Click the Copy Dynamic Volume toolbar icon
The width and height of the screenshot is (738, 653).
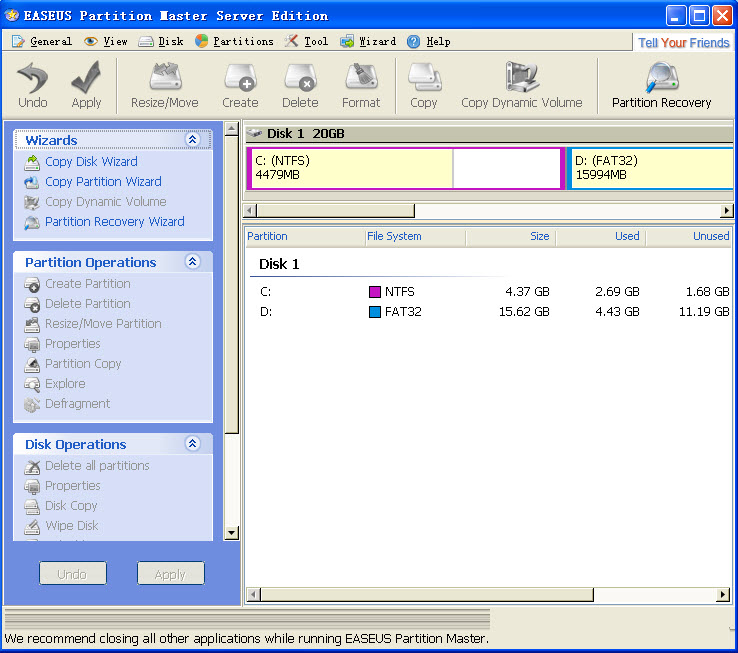[521, 78]
